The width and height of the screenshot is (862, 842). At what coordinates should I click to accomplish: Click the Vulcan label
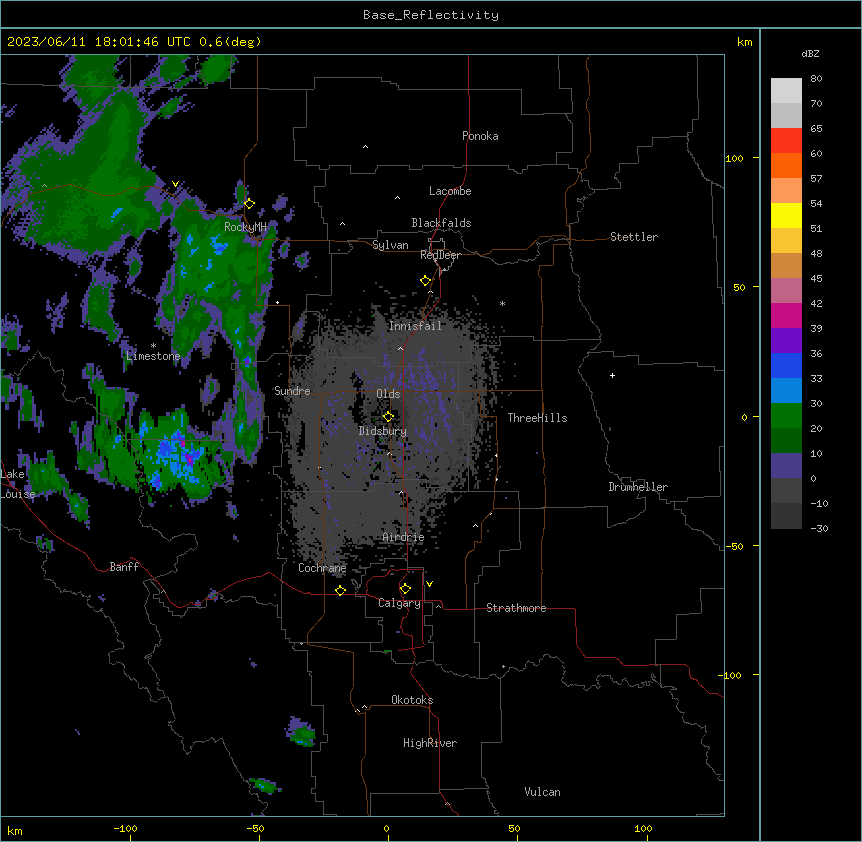[543, 792]
